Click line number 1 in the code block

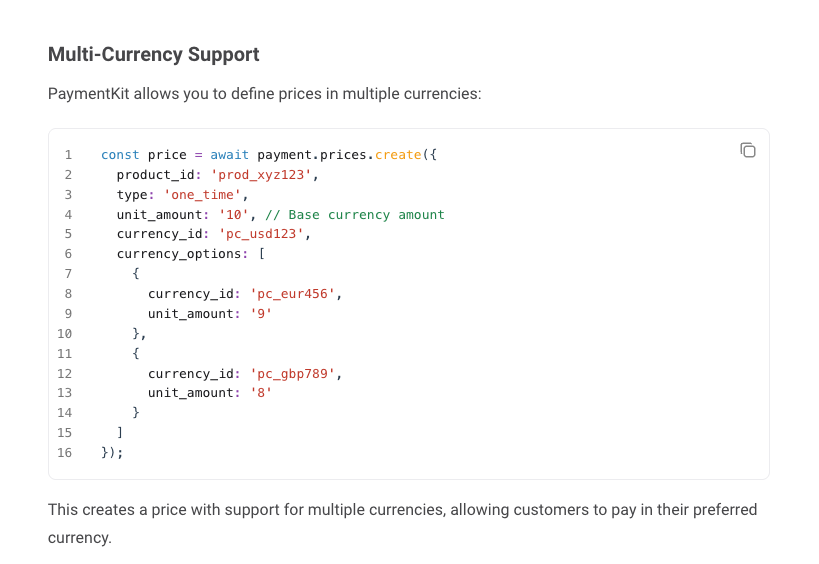tap(68, 155)
